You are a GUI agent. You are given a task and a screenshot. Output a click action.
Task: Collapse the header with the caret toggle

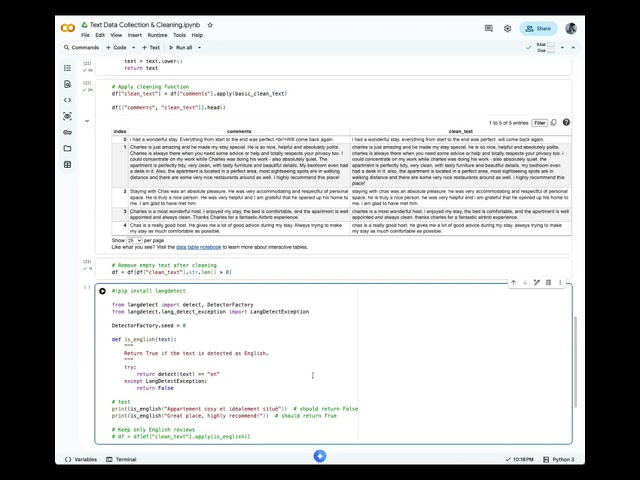coord(573,47)
